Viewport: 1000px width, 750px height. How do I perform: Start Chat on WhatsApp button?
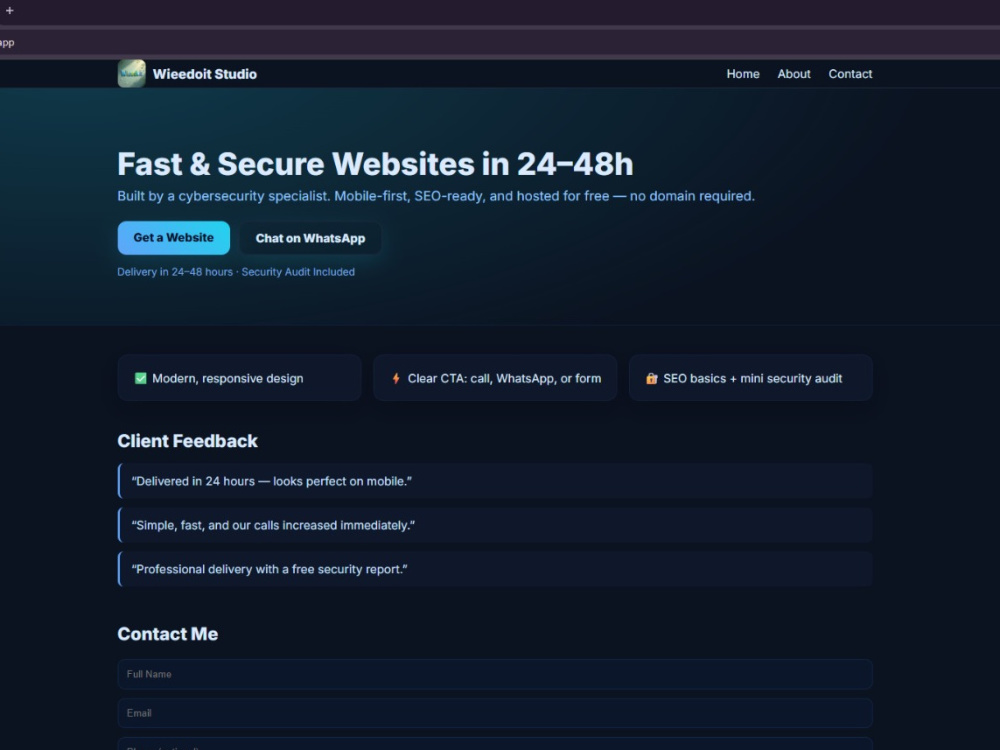point(311,239)
